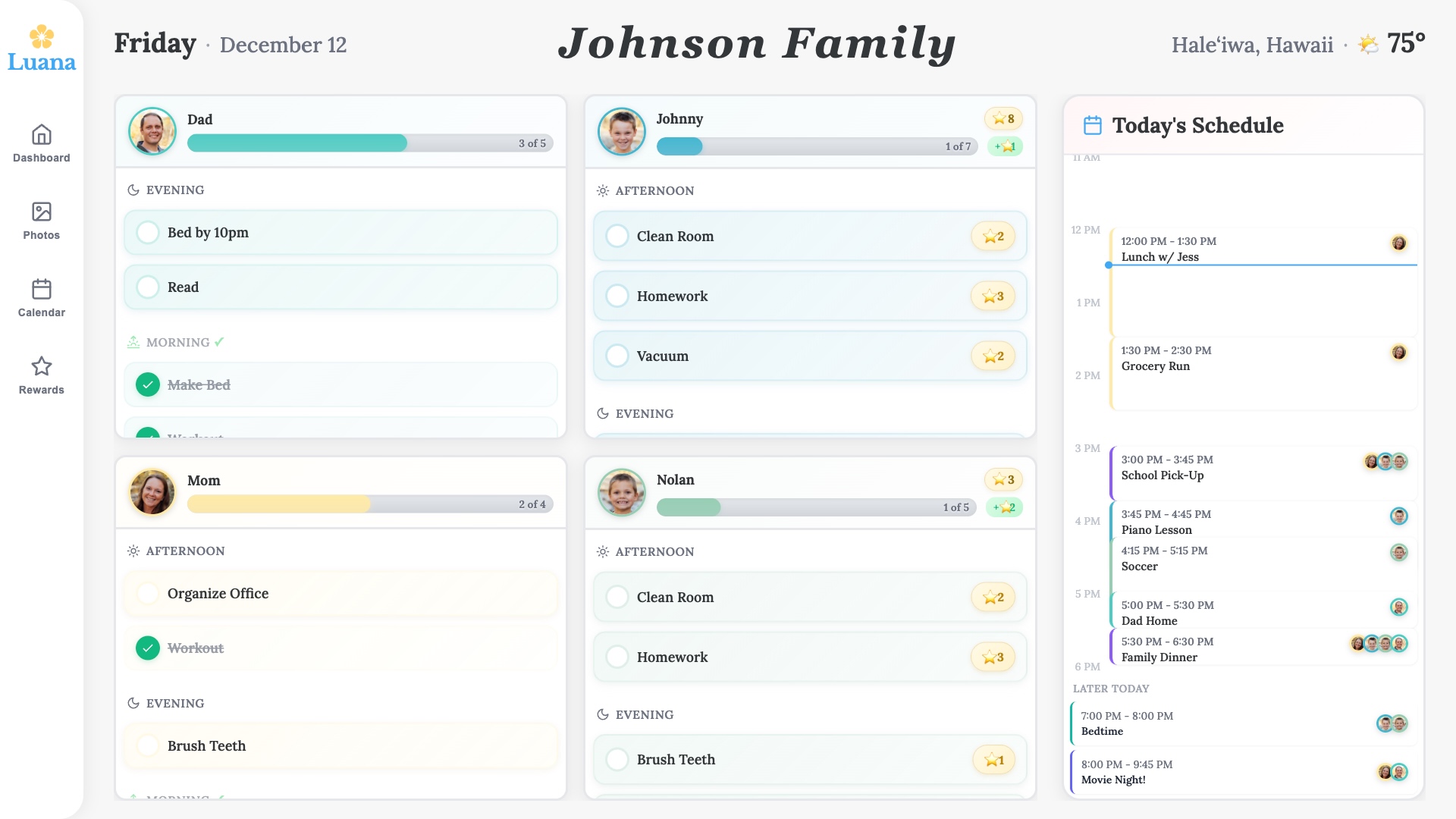Click Johnny's star badge showing 8
1456x819 pixels.
[x=1003, y=119]
